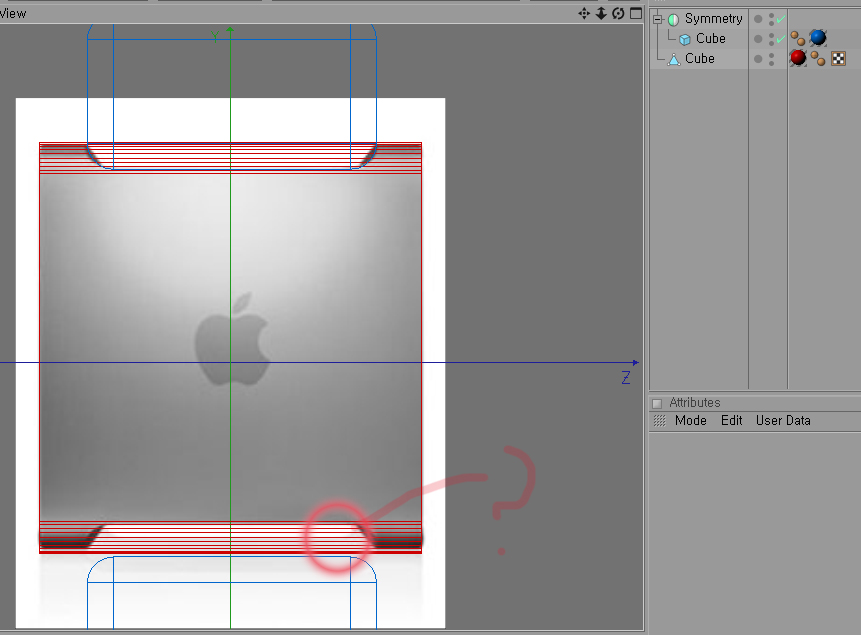
Task: Toggle the child Cube renderer visibility dot
Action: pos(771,43)
